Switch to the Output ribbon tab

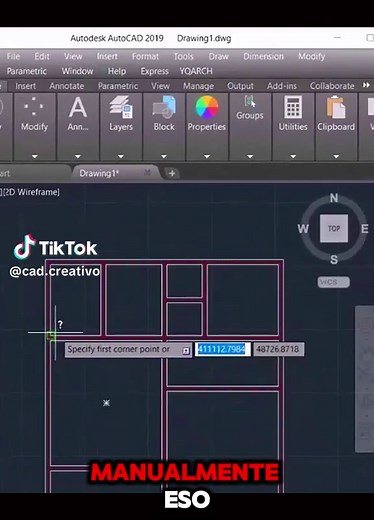240,86
